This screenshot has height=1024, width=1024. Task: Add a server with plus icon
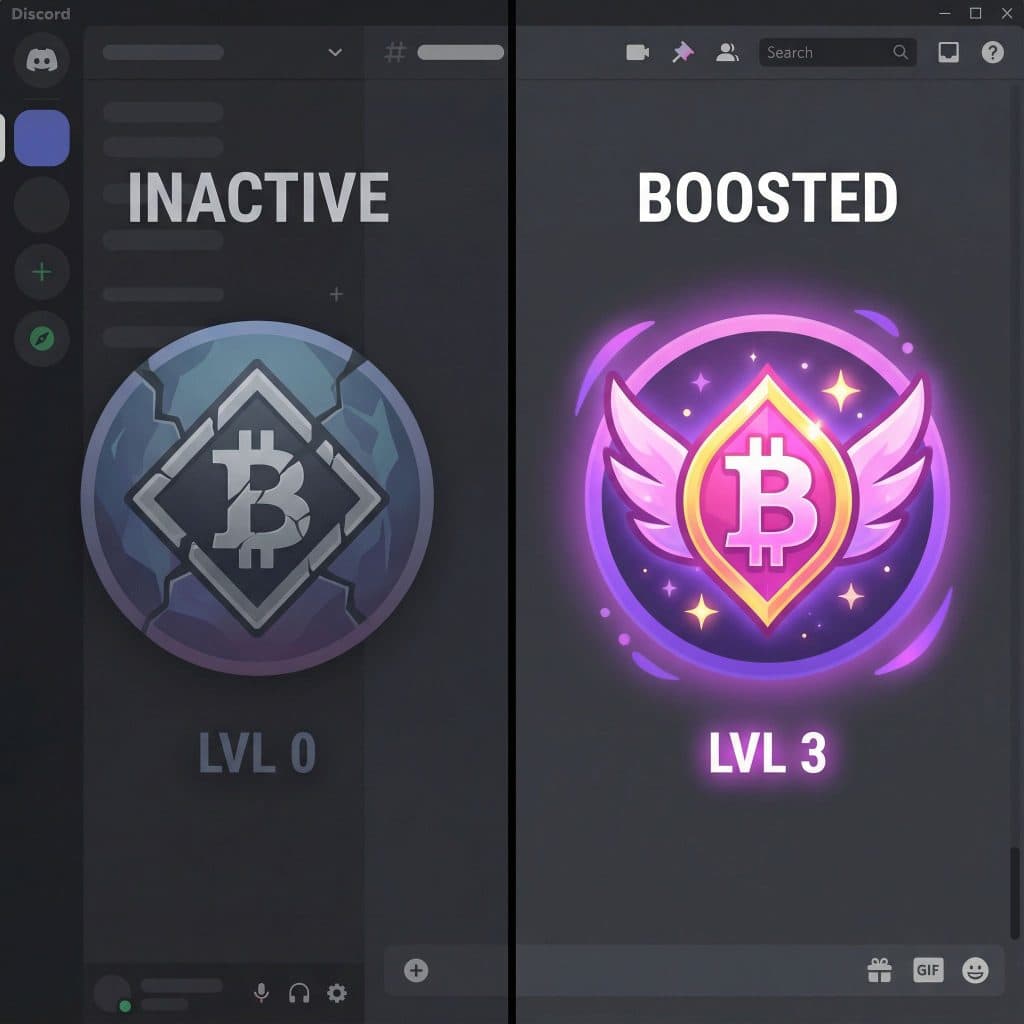42,272
